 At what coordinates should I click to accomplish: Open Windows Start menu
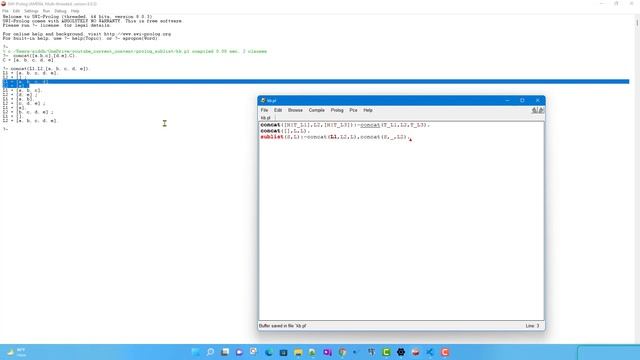(x=196, y=352)
